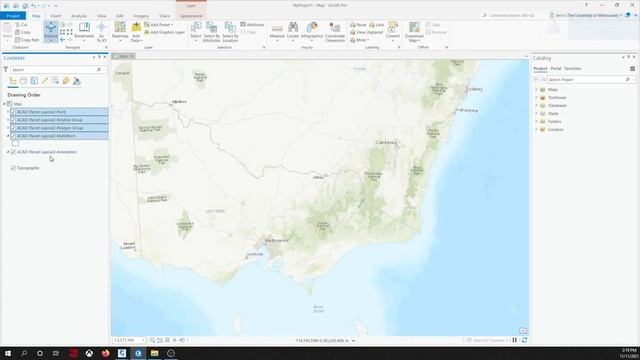Click the Copy Path command
This screenshot has height=360, width=640.
click(27, 40)
